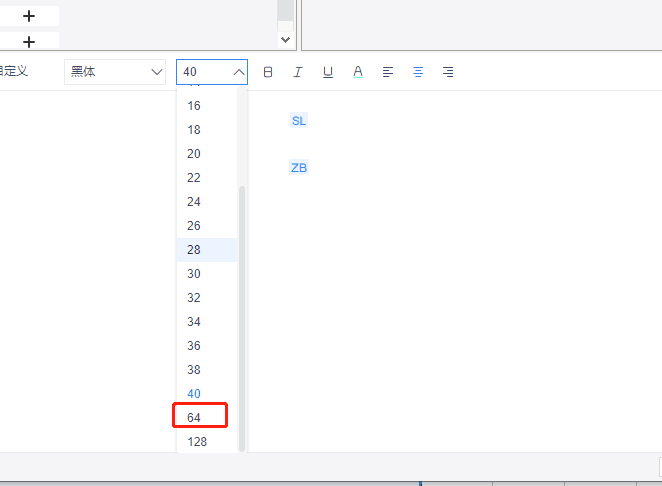Viewport: 662px width, 486px height.
Task: Align text to the right
Action: pyautogui.click(x=448, y=72)
